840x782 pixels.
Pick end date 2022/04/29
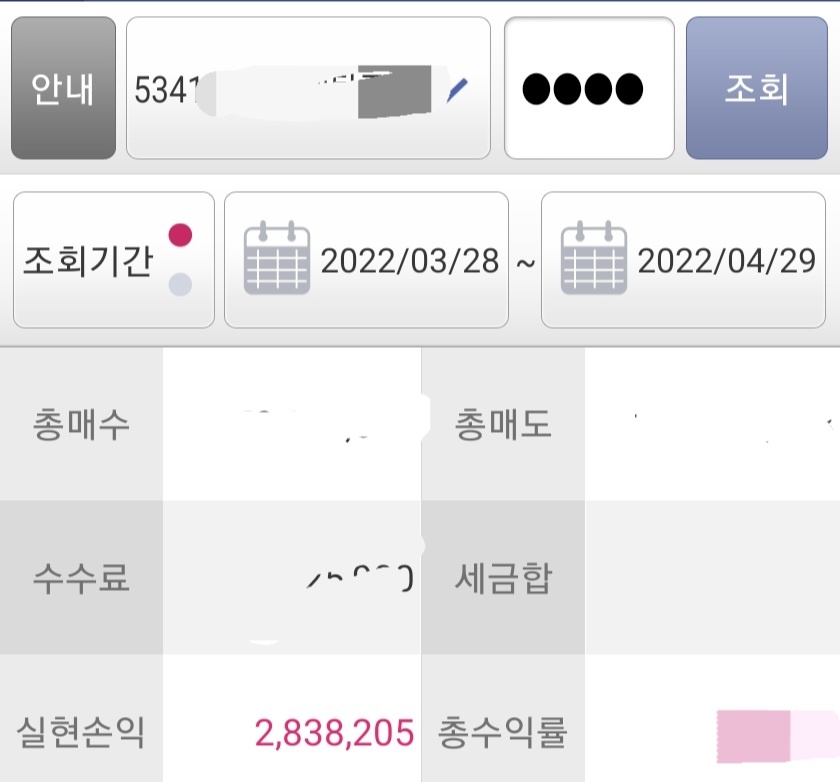[726, 261]
